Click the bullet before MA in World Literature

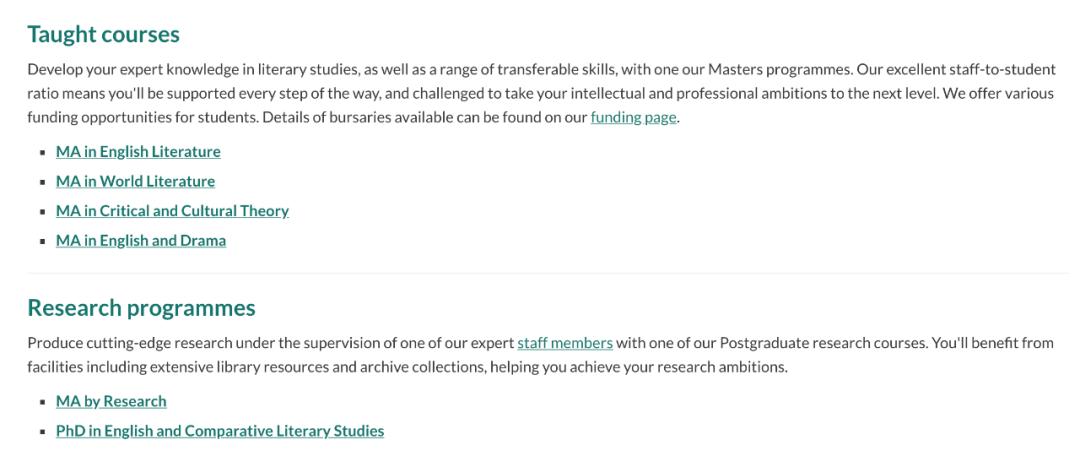click(43, 182)
